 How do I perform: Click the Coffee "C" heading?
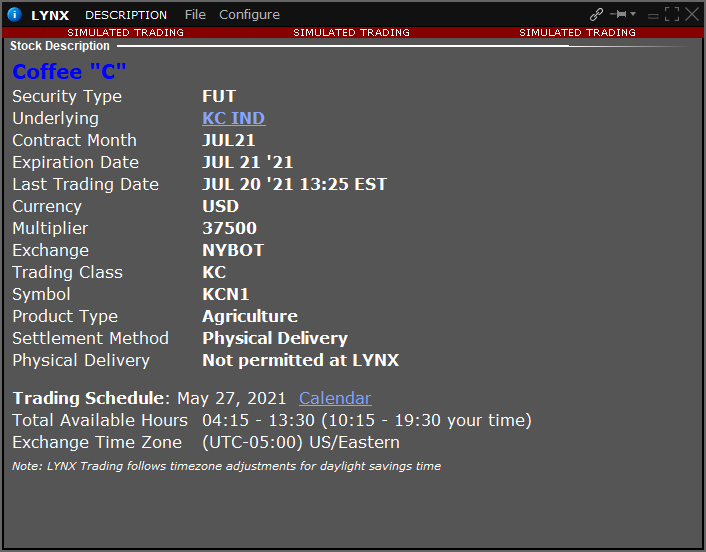pos(69,72)
